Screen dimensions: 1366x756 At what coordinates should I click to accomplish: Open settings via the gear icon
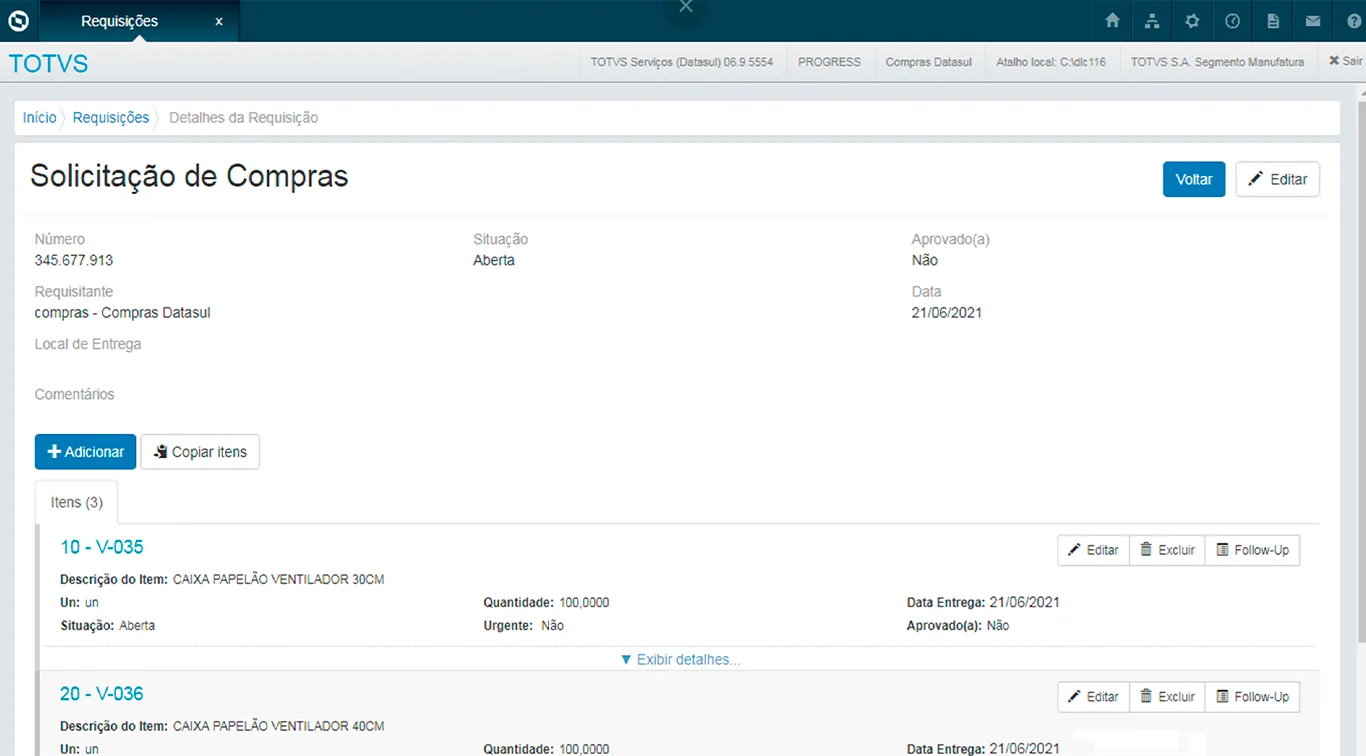point(1192,21)
